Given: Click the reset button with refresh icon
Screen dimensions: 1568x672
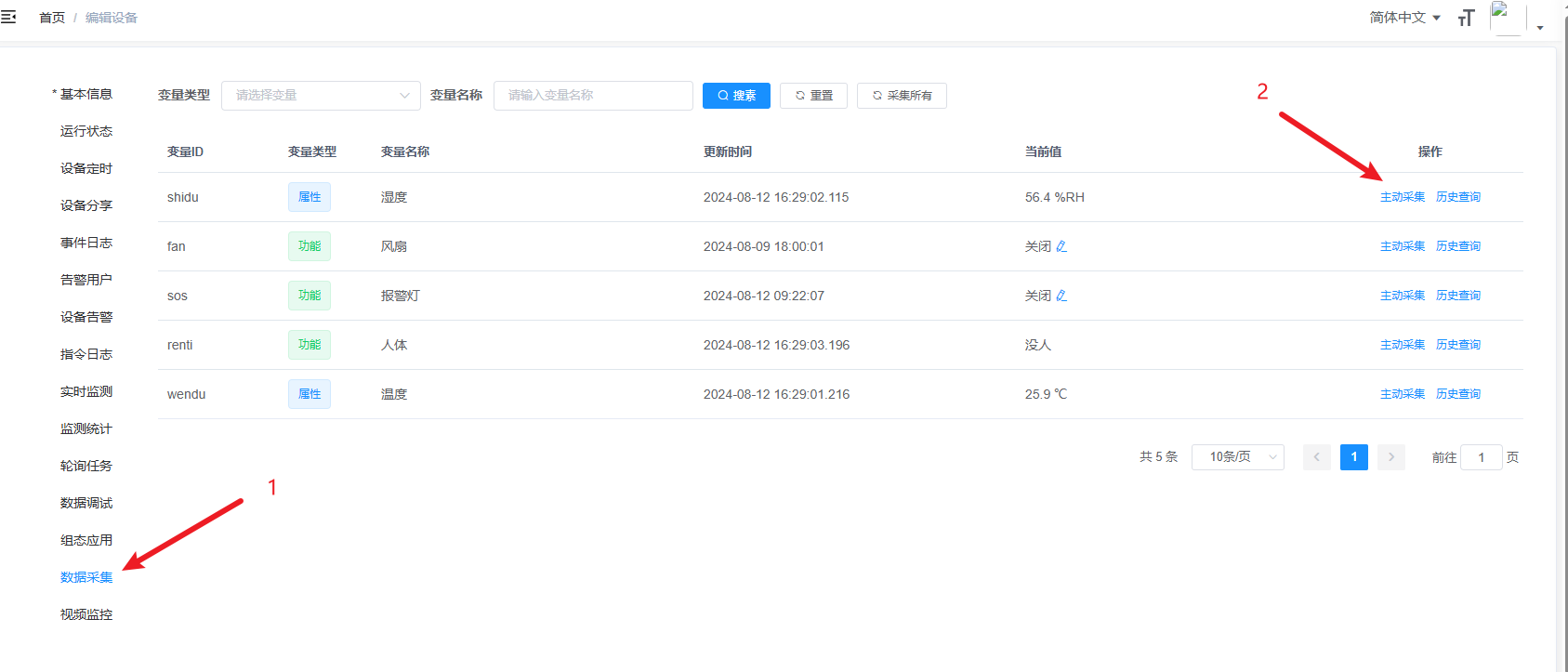Looking at the screenshot, I should click(813, 96).
